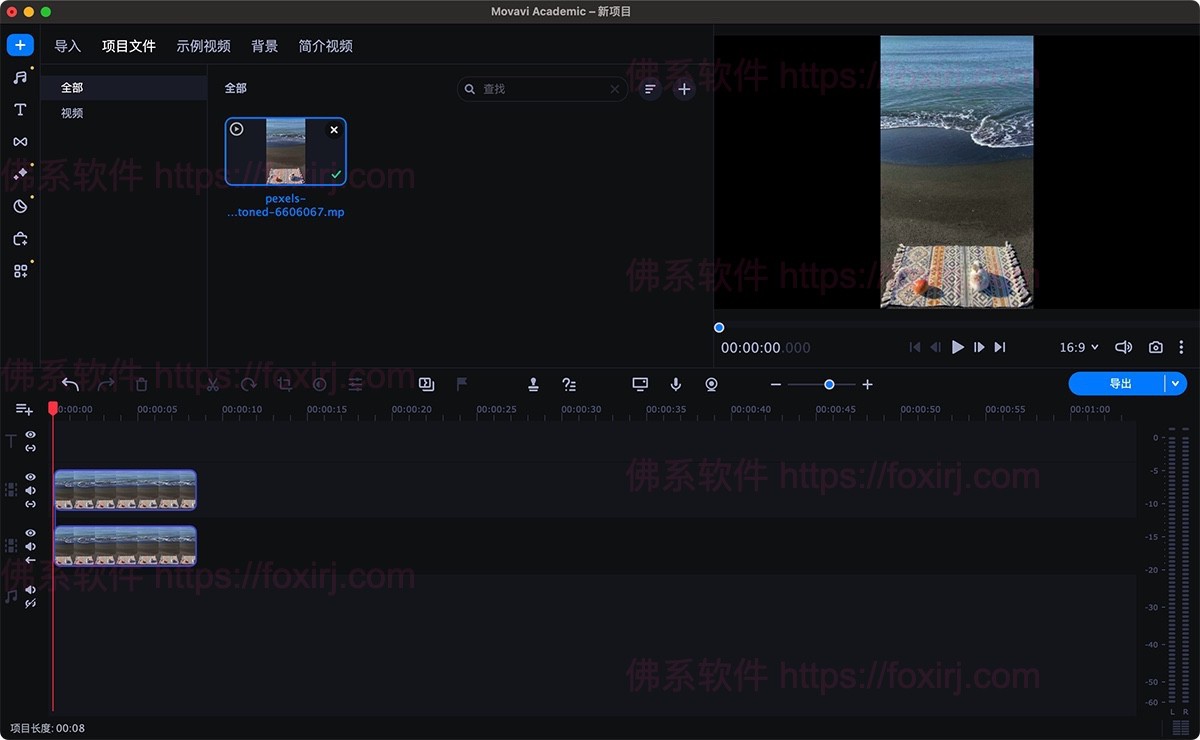Switch to the 背景 tab

pos(264,45)
